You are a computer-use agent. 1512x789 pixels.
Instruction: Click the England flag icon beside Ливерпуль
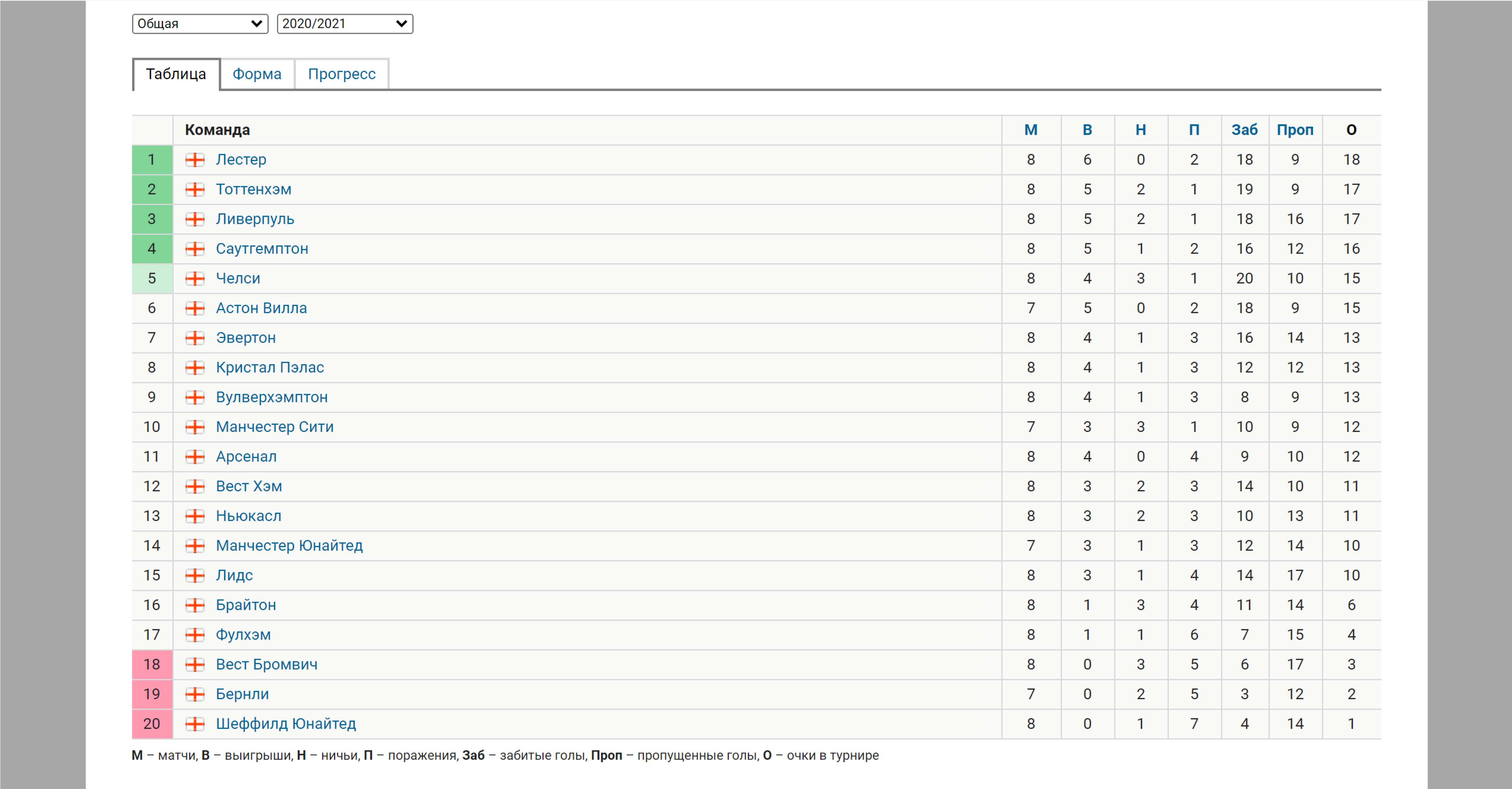tap(195, 219)
